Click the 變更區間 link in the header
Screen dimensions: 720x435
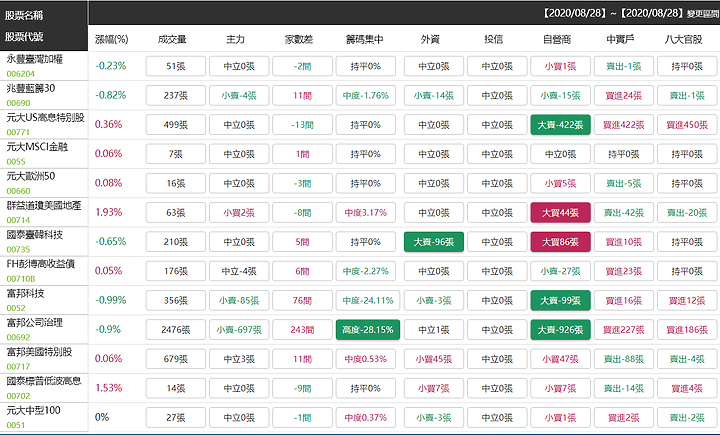pyautogui.click(x=703, y=14)
